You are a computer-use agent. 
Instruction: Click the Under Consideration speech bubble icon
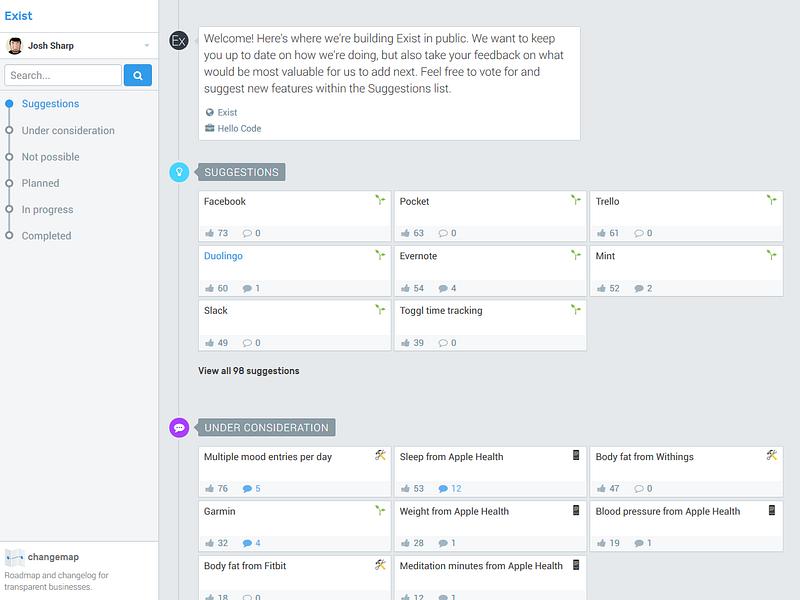pyautogui.click(x=179, y=428)
